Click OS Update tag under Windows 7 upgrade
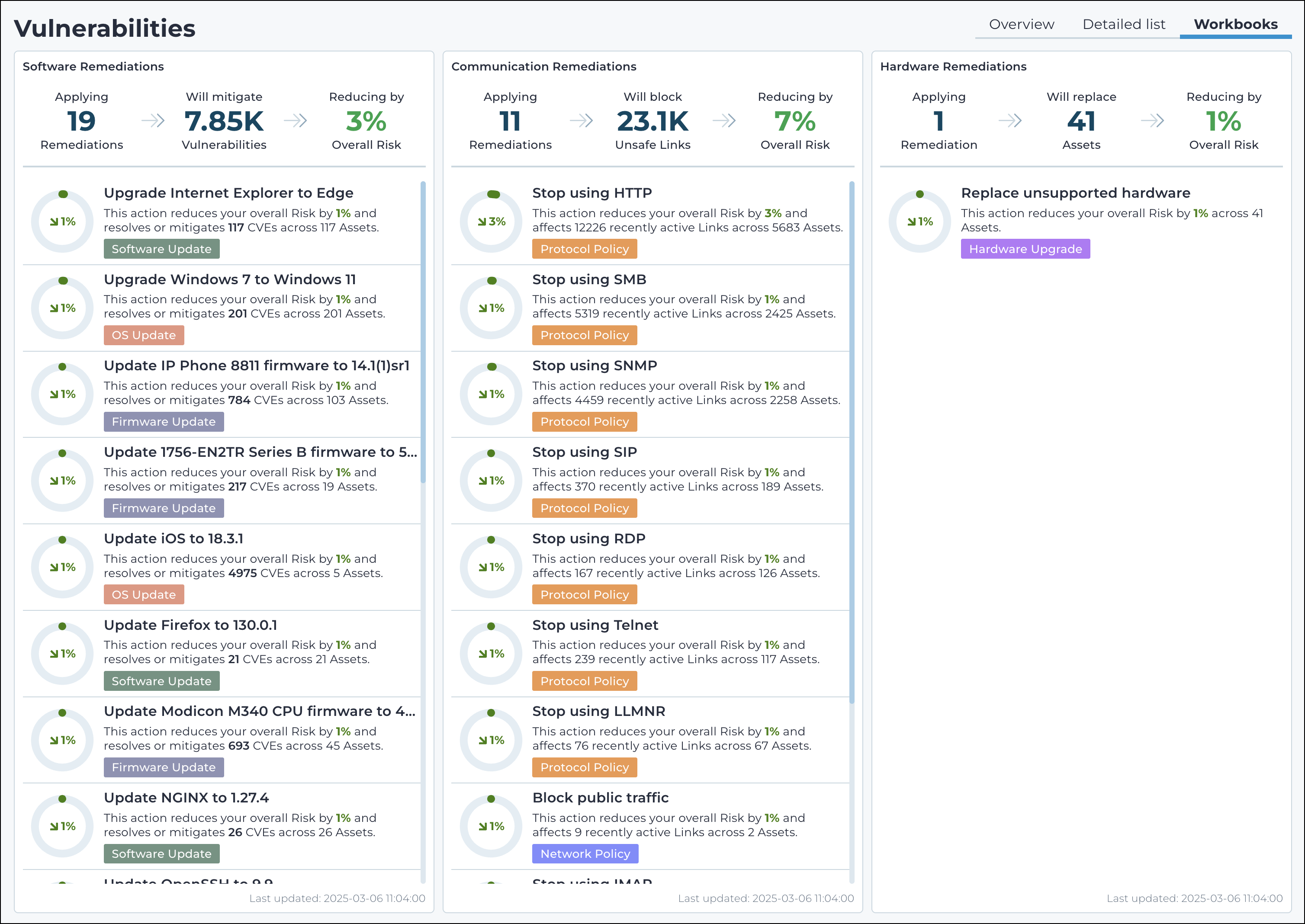This screenshot has width=1305, height=924. click(x=144, y=335)
